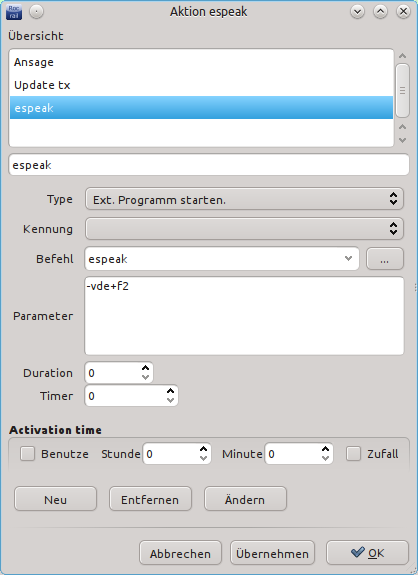Open the Kennung dropdown
The width and height of the screenshot is (418, 575).
[245, 229]
